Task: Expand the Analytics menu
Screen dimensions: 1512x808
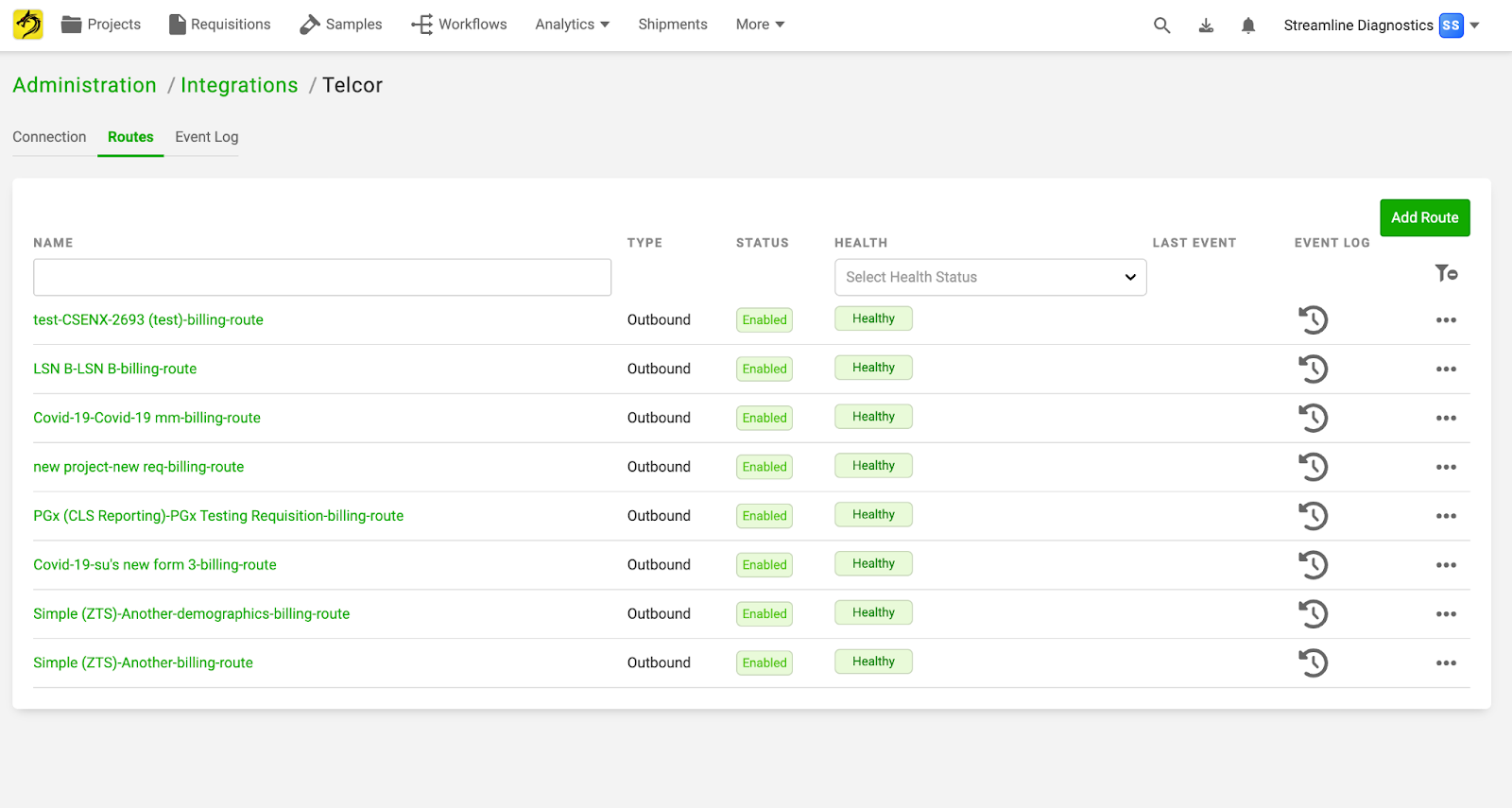Action: pyautogui.click(x=573, y=25)
